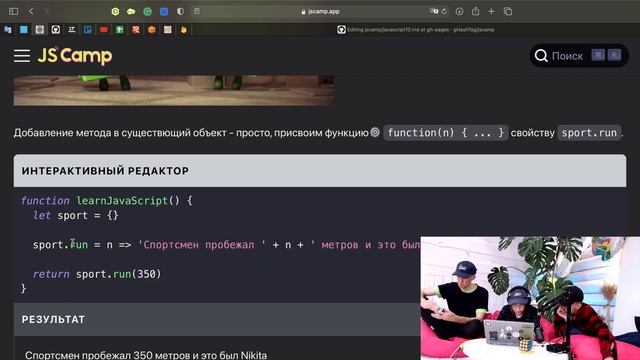
Task: Open the GitHub pinned tab
Action: (x=56, y=29)
